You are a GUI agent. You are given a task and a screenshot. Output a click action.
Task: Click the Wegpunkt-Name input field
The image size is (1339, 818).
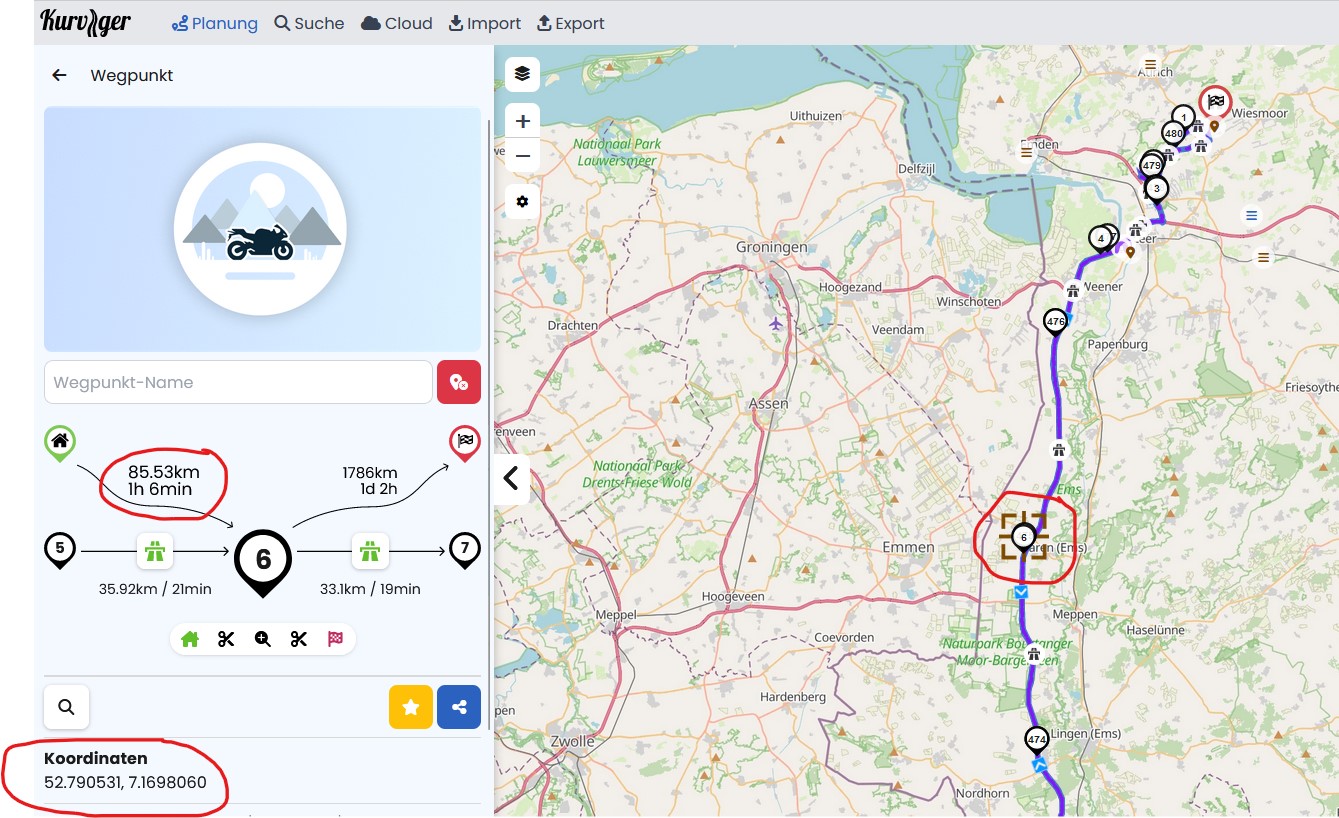(x=238, y=382)
